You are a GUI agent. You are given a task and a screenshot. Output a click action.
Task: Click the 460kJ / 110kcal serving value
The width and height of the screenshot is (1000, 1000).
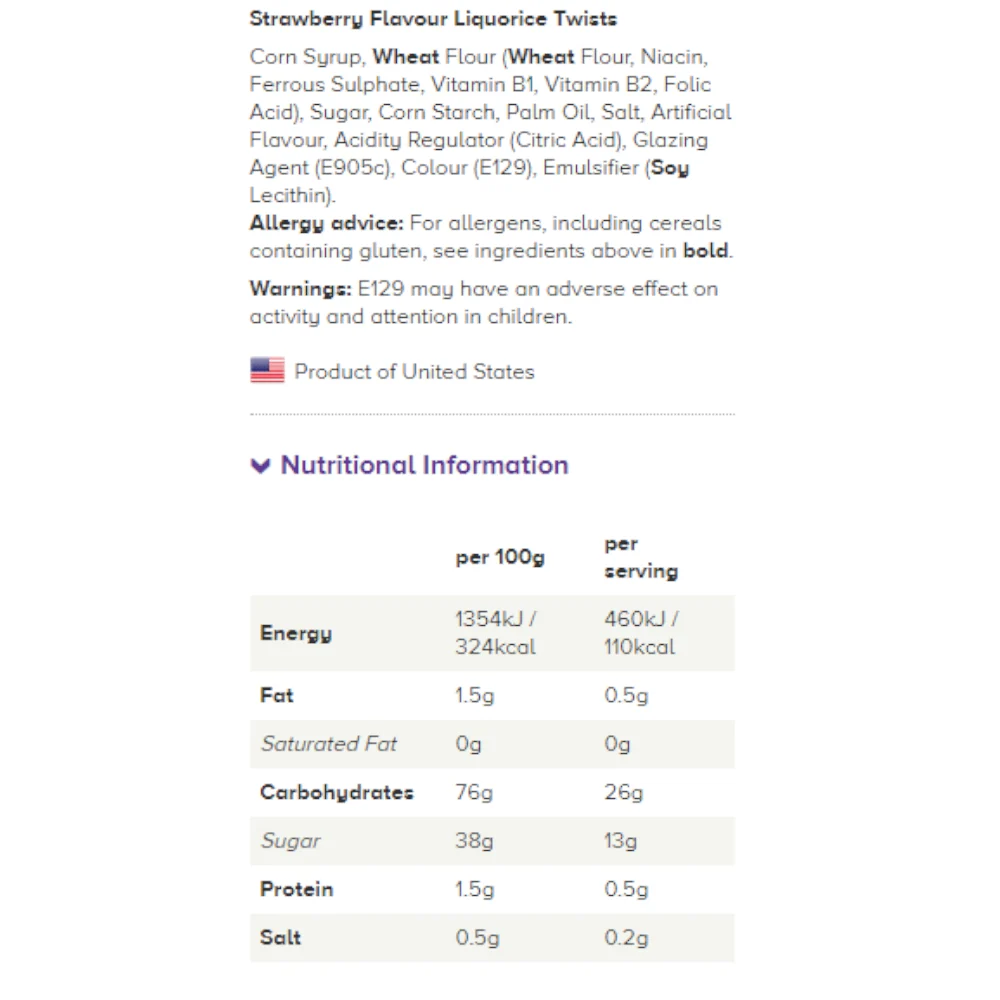click(x=641, y=633)
